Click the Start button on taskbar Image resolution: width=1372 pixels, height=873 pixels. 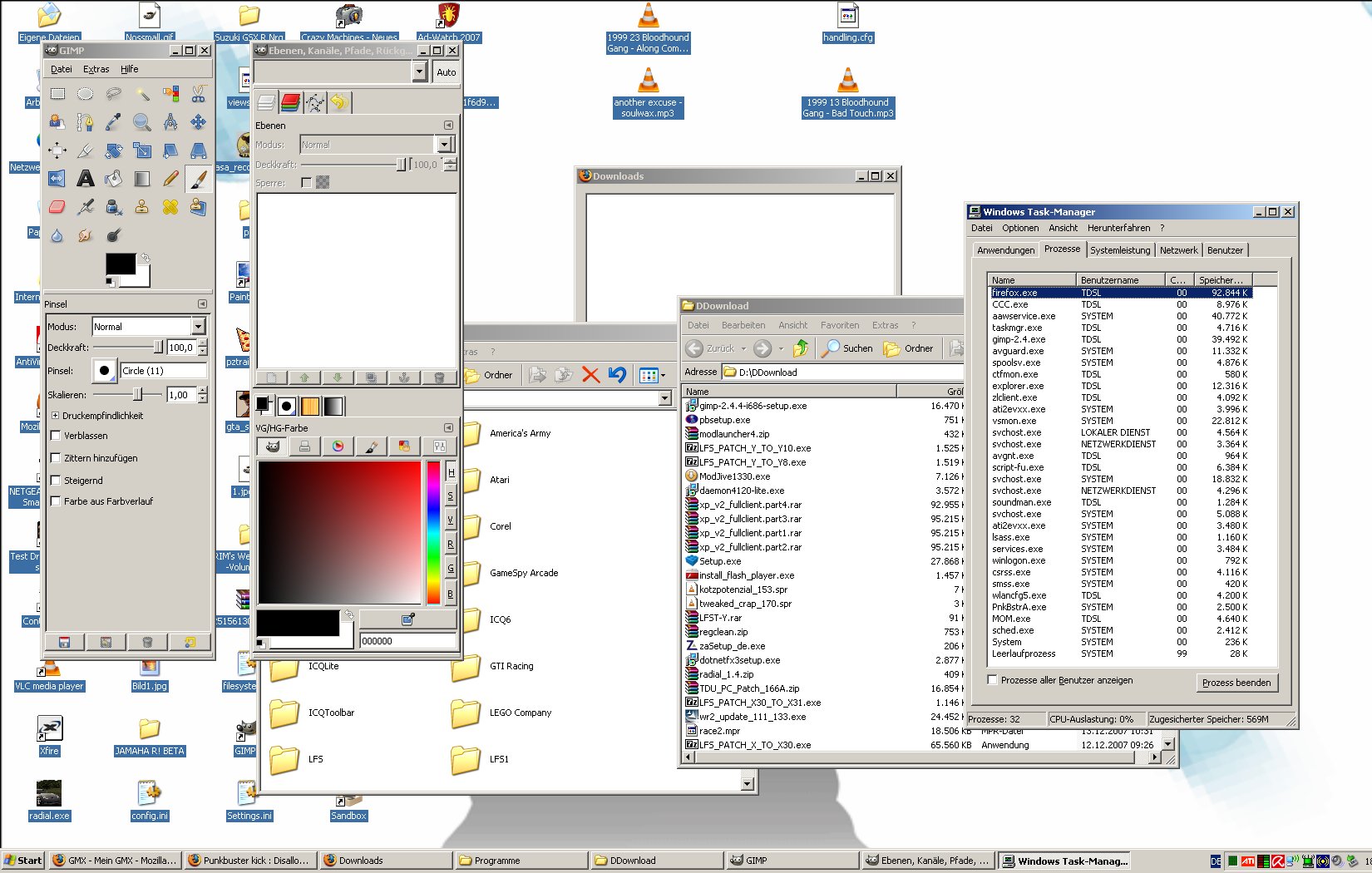click(x=22, y=861)
